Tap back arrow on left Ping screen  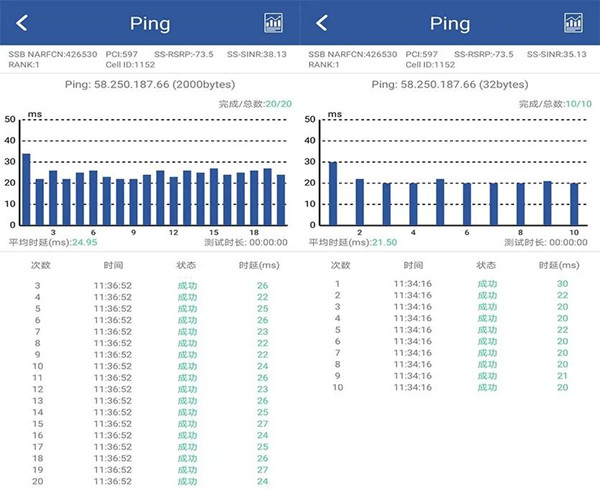(22, 23)
